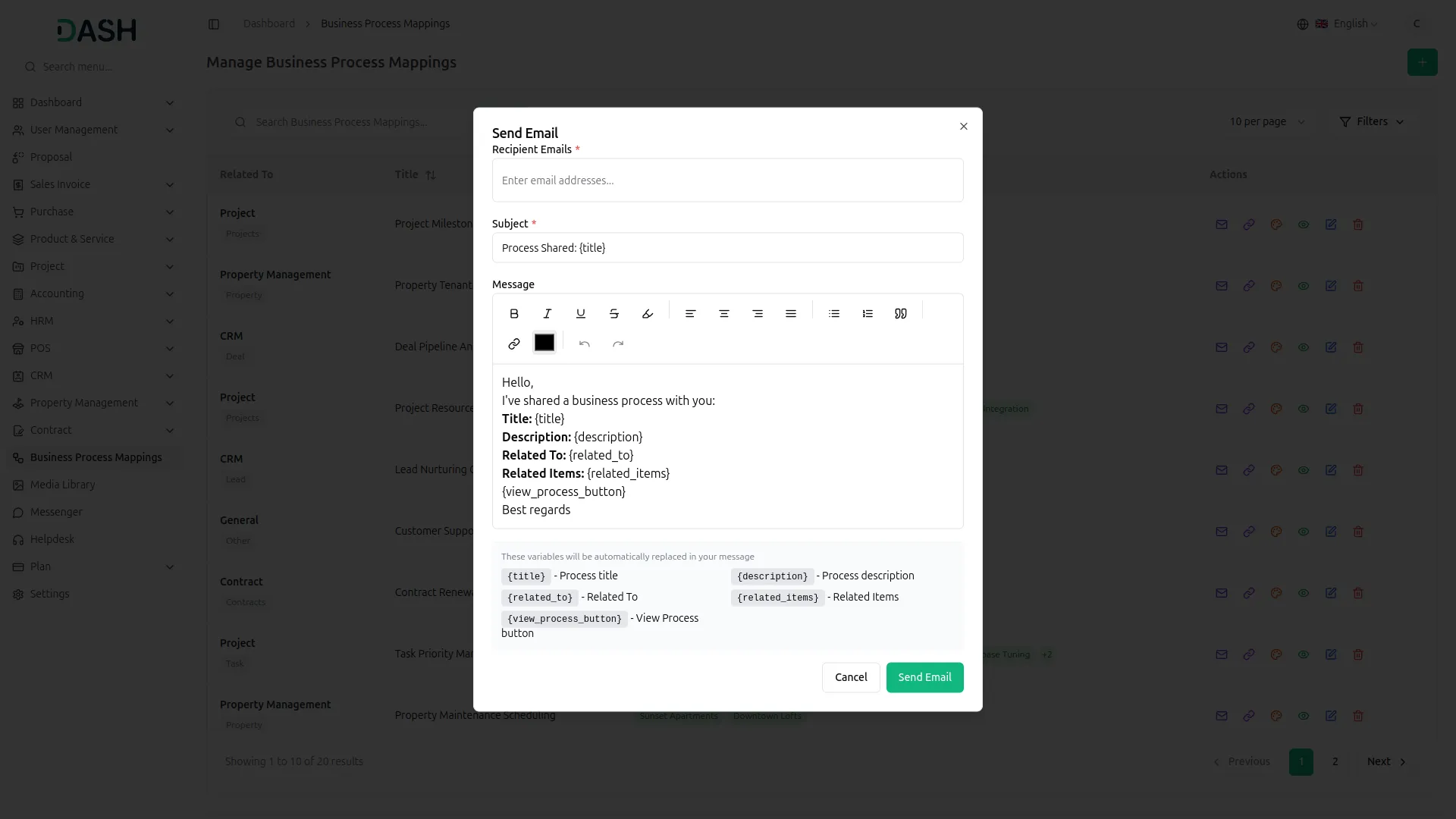This screenshot has height=819, width=1456.
Task: Apply strikethrough formatting to text
Action: tap(614, 314)
